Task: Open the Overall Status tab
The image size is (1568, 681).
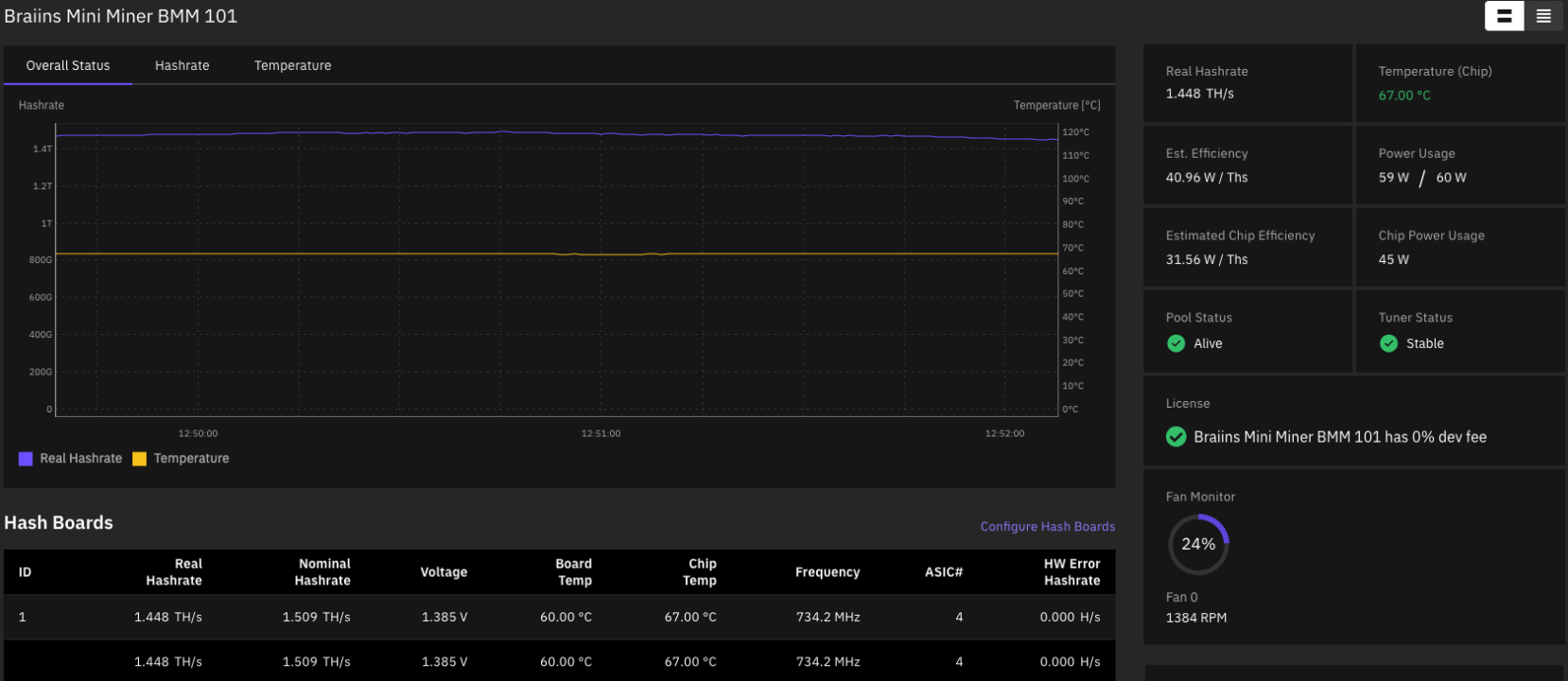Action: [68, 65]
